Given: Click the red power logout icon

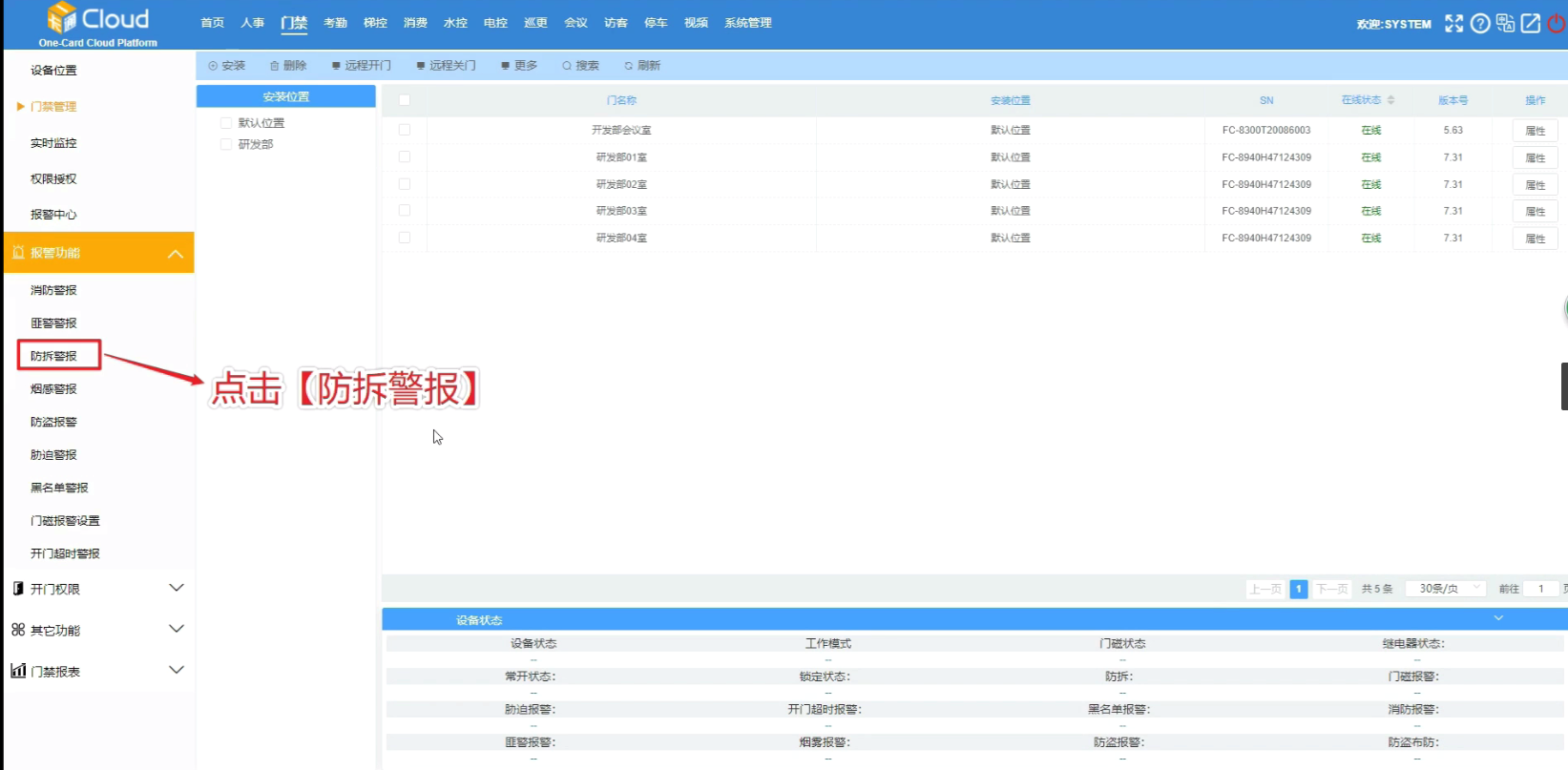Looking at the screenshot, I should 1557,24.
